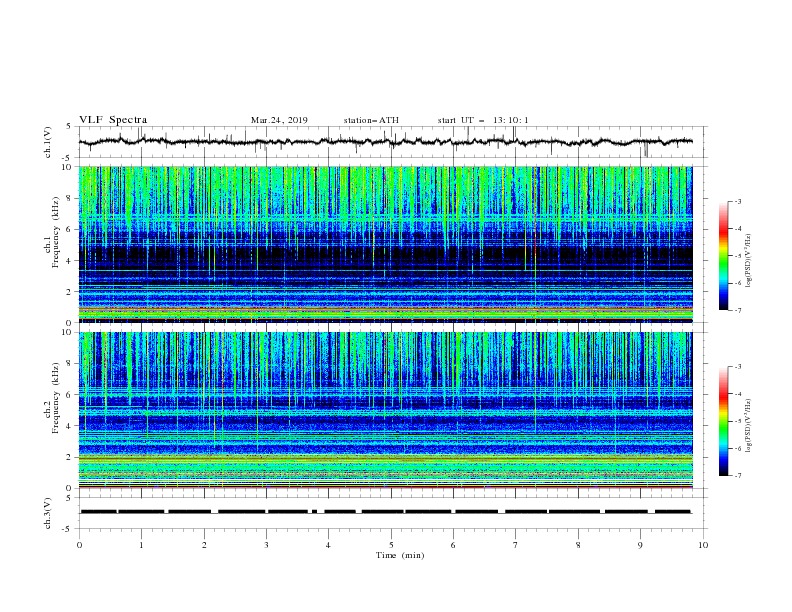The width and height of the screenshot is (792, 612).
Task: Click the time axis tick label "7"
Action: (516, 545)
